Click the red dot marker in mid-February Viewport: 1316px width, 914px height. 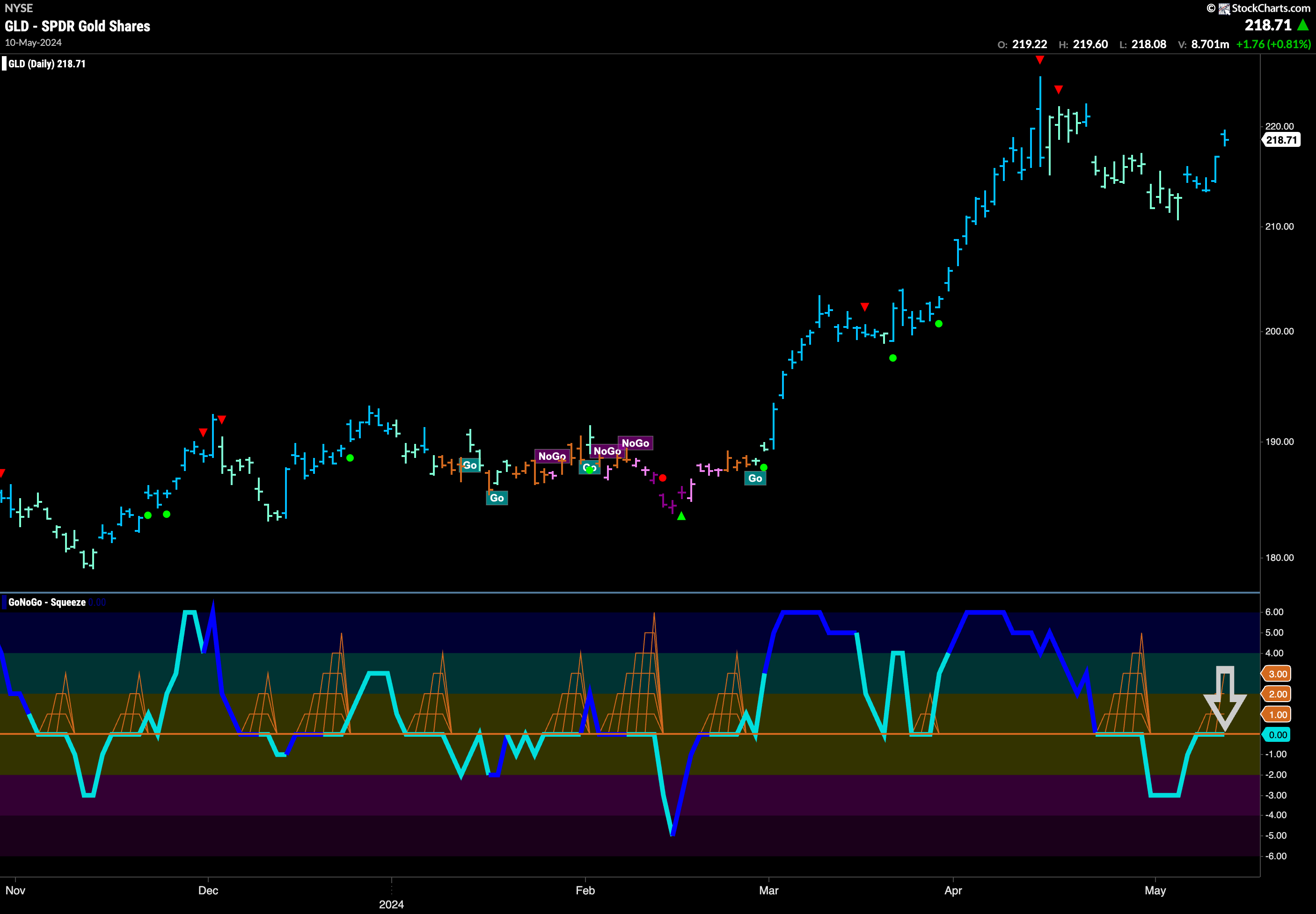tap(663, 478)
